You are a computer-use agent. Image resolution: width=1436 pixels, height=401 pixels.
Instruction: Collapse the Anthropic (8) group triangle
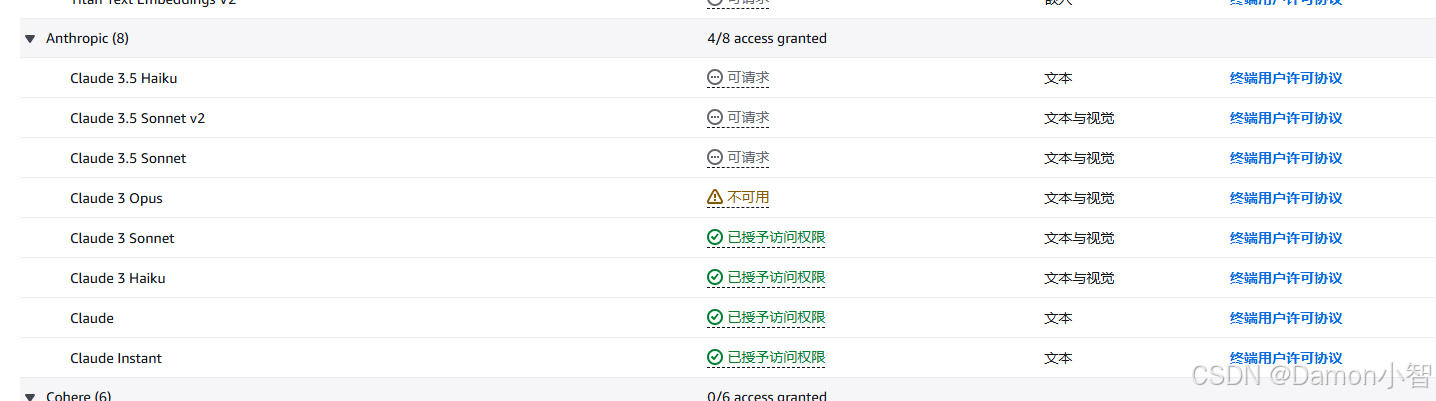tap(30, 39)
